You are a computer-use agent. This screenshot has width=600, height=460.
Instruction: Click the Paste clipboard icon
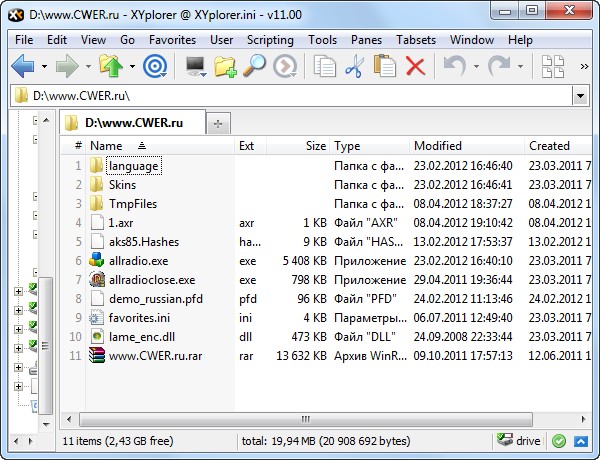(x=384, y=67)
